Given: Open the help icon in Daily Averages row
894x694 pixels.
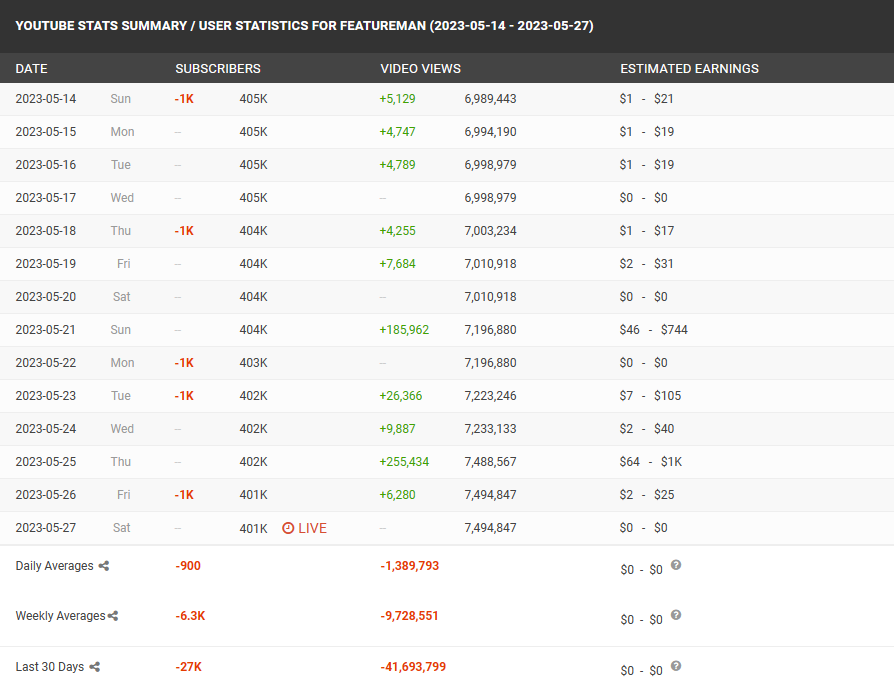Looking at the screenshot, I should [676, 565].
